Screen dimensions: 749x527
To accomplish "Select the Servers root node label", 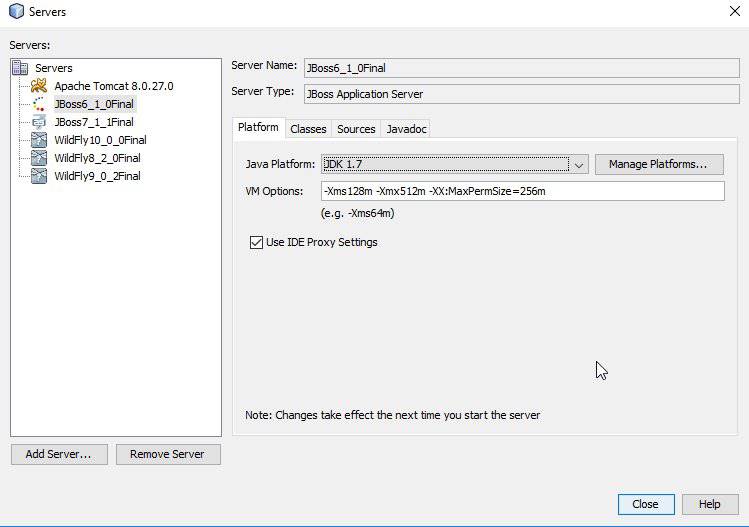I will click(54, 68).
